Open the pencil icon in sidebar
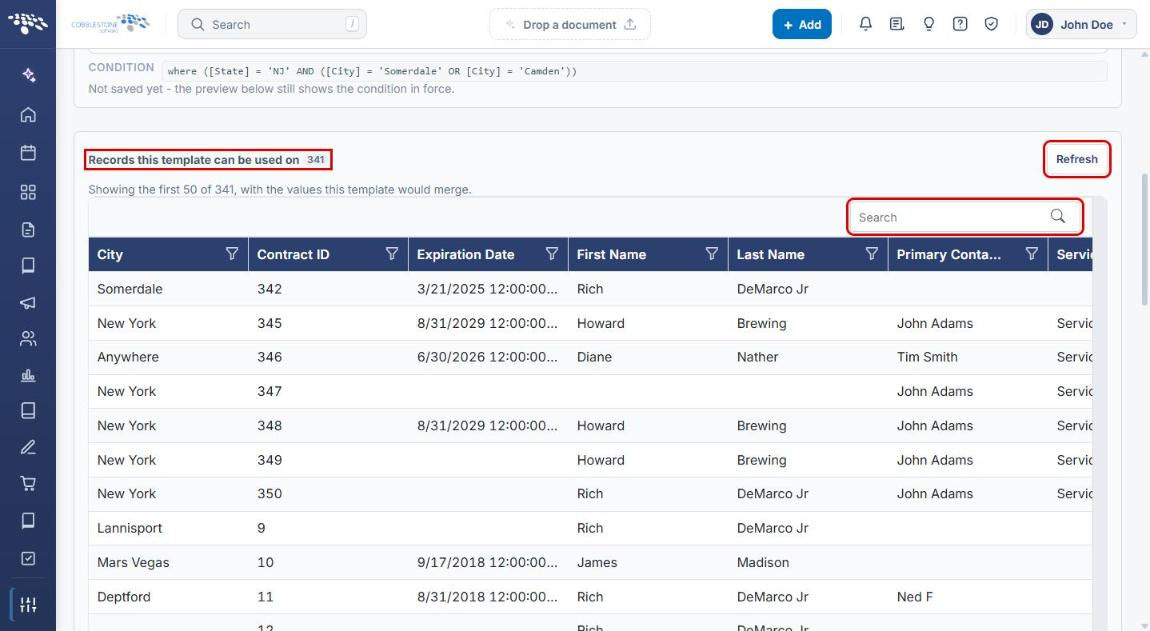The image size is (1150, 631). pos(28,447)
